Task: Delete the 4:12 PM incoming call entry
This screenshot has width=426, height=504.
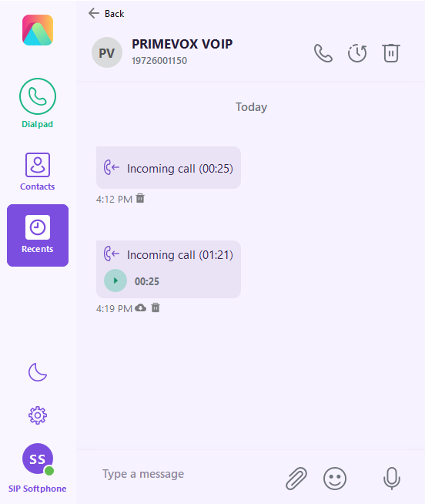Action: click(140, 198)
